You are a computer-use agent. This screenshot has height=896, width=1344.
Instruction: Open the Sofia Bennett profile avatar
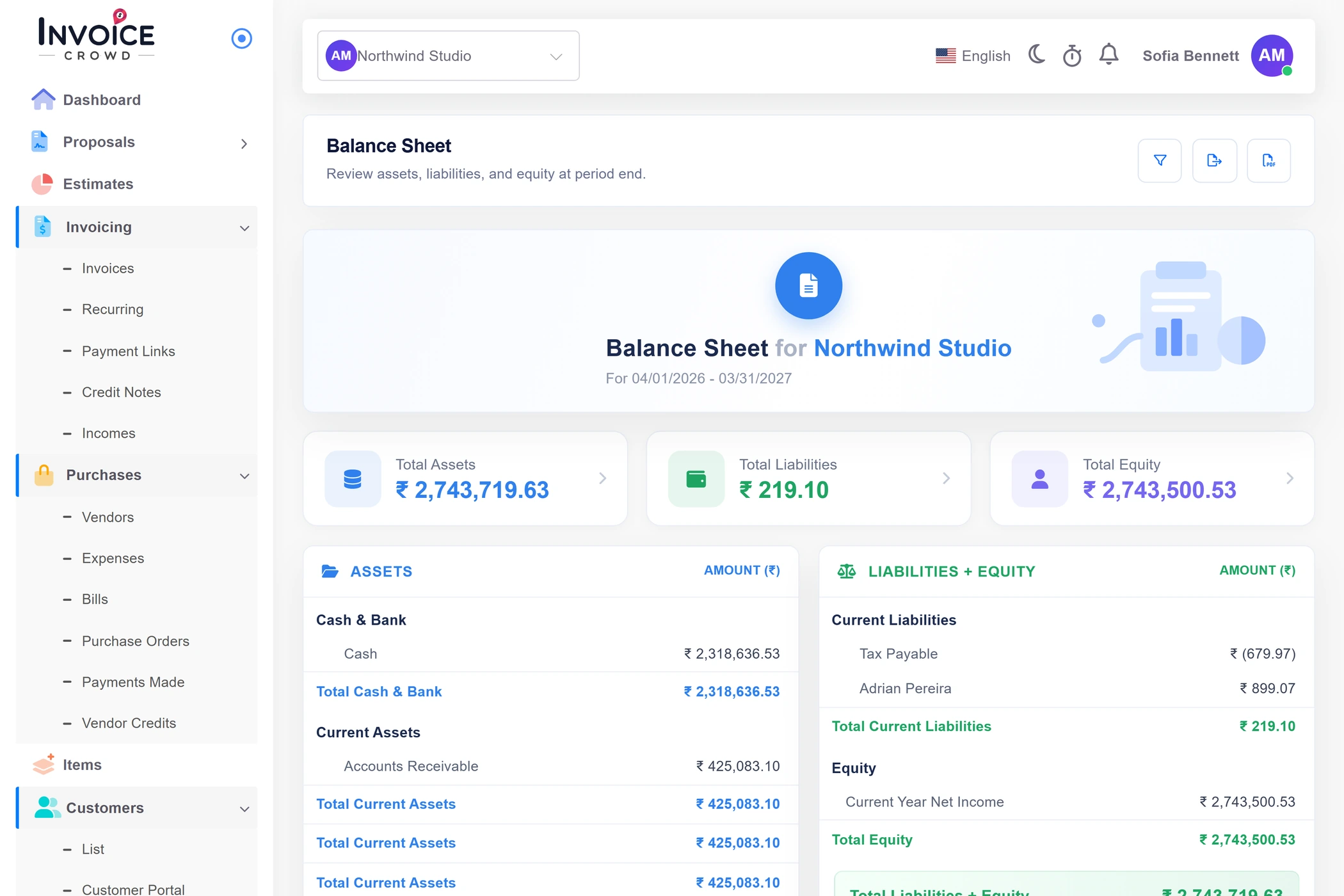click(x=1272, y=56)
